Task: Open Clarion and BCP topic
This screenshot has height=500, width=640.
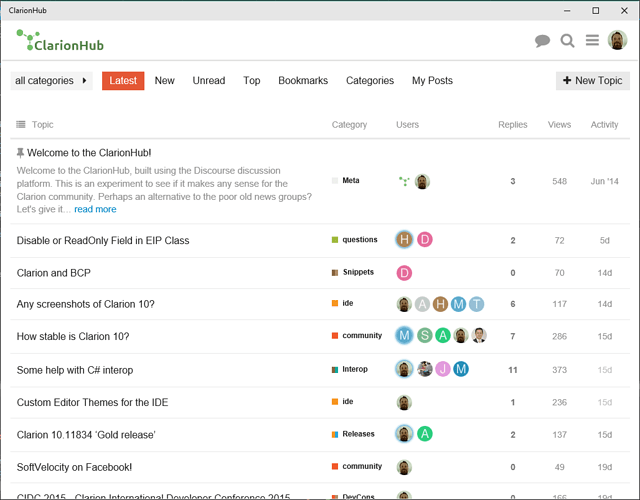Action: tap(53, 273)
